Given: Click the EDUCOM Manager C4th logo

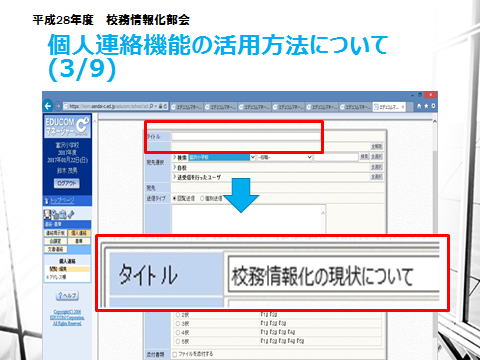Looking at the screenshot, I should point(67,126).
